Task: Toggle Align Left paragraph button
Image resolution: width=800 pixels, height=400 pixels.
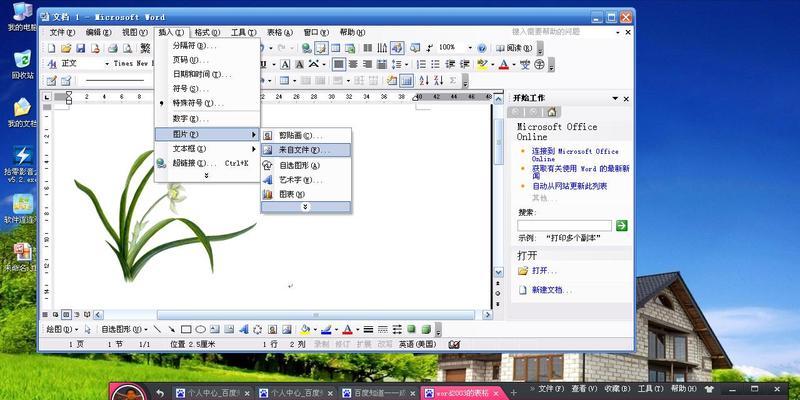Action: click(x=338, y=65)
